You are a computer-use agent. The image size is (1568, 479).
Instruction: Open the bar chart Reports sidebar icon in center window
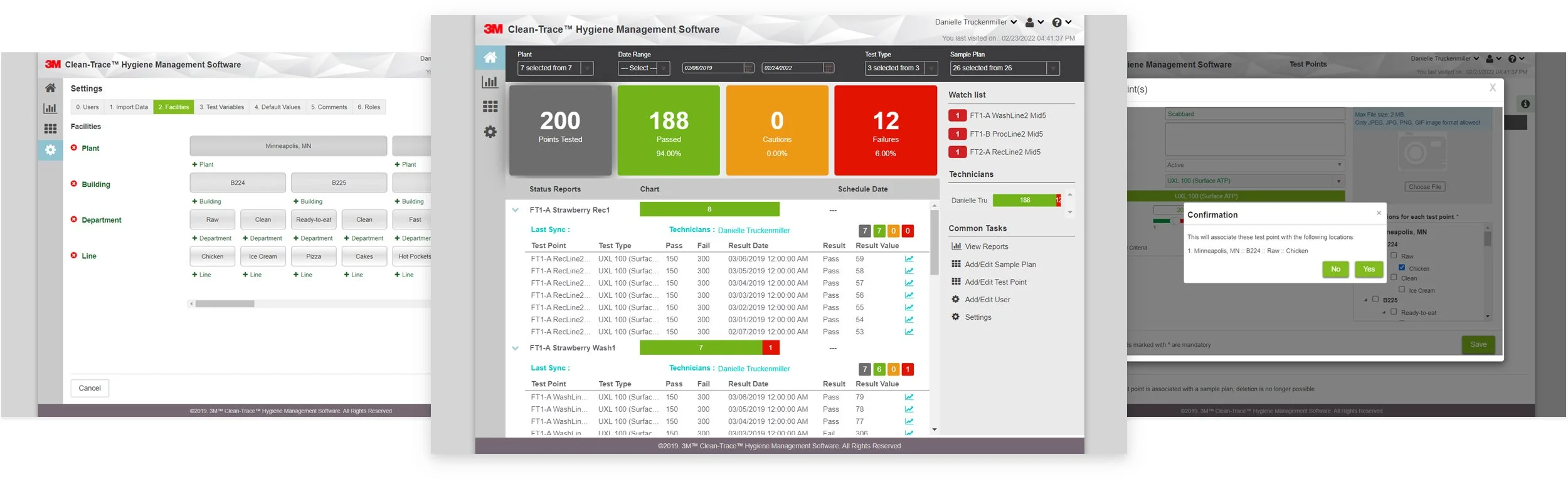(x=490, y=82)
